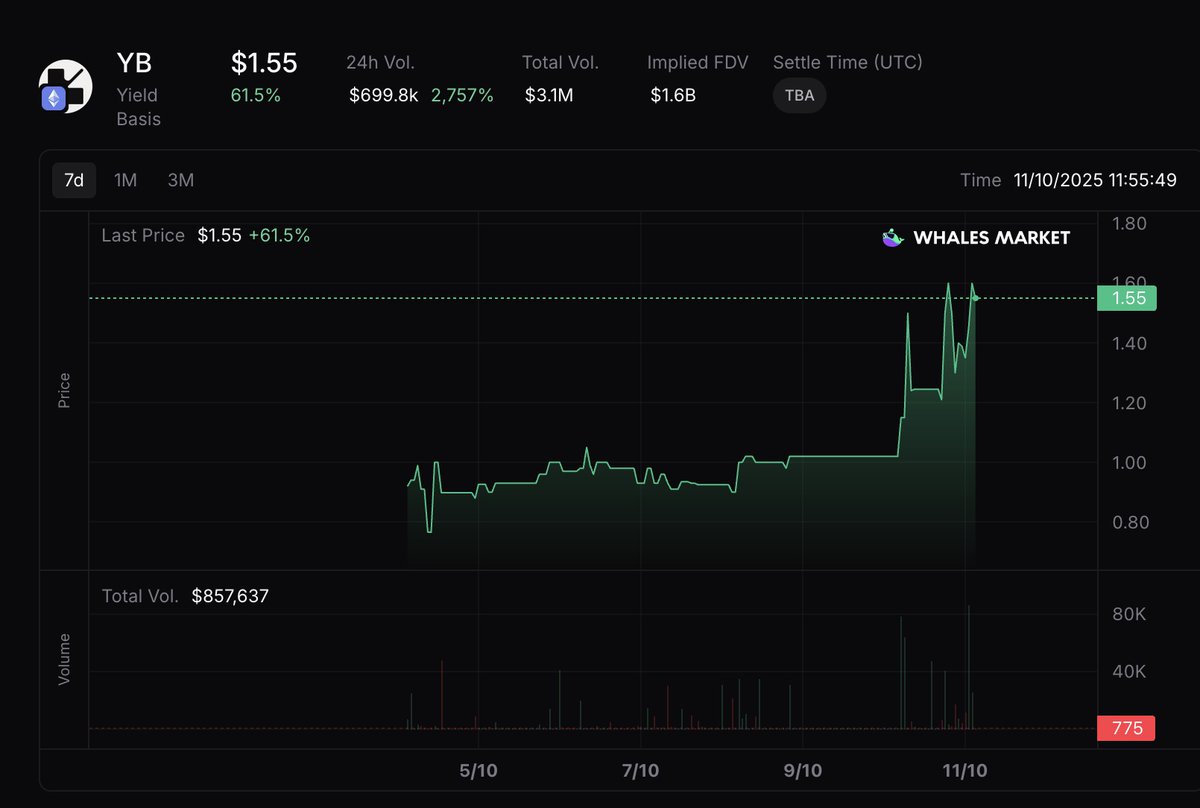Click the +61.5% chart change readout
Viewport: 1200px width, 808px height.
280,236
